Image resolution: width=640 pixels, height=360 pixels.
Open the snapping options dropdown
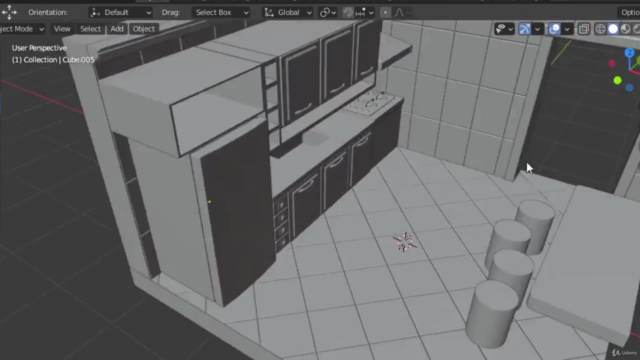364,13
